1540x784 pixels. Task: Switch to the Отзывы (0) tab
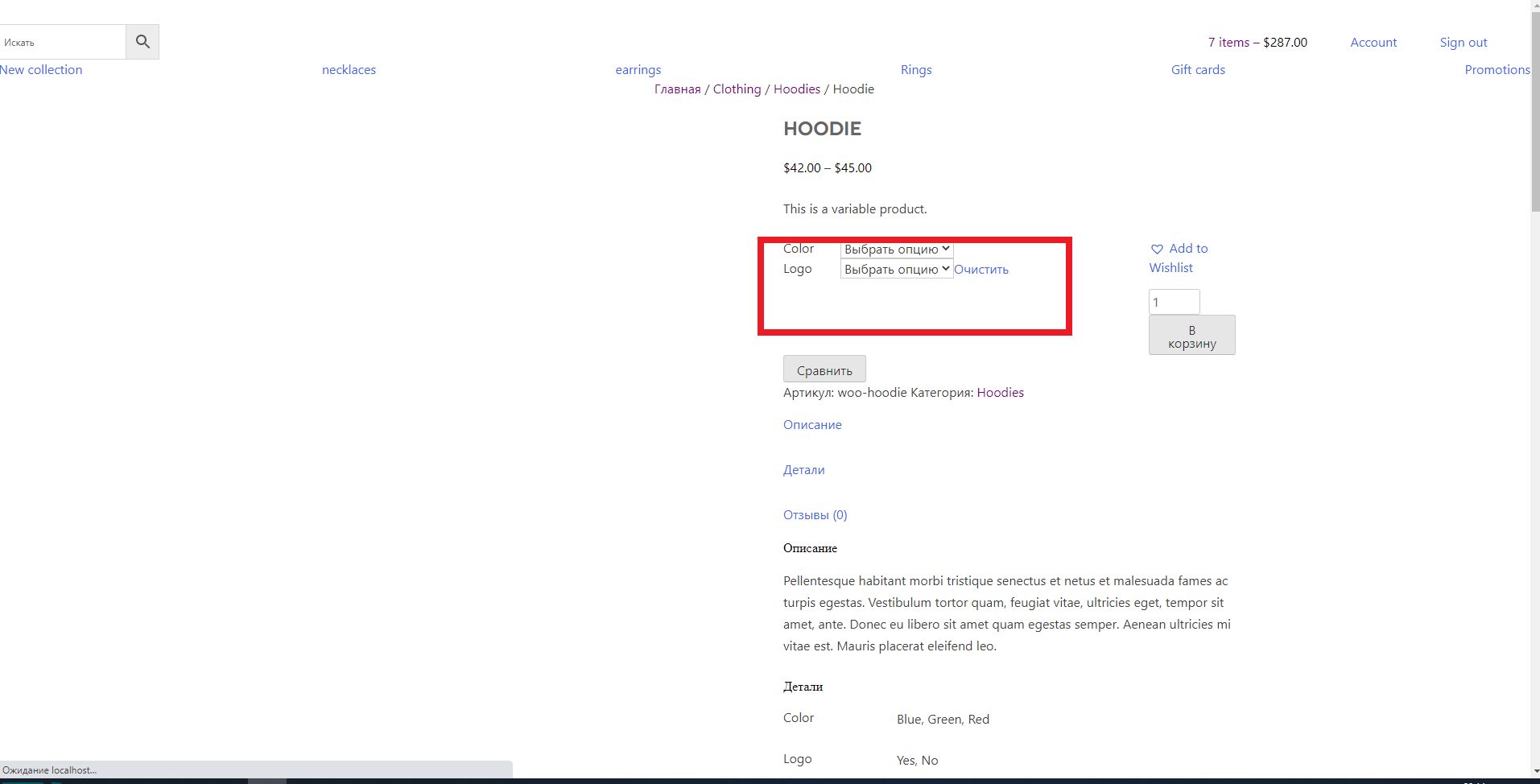(x=815, y=515)
